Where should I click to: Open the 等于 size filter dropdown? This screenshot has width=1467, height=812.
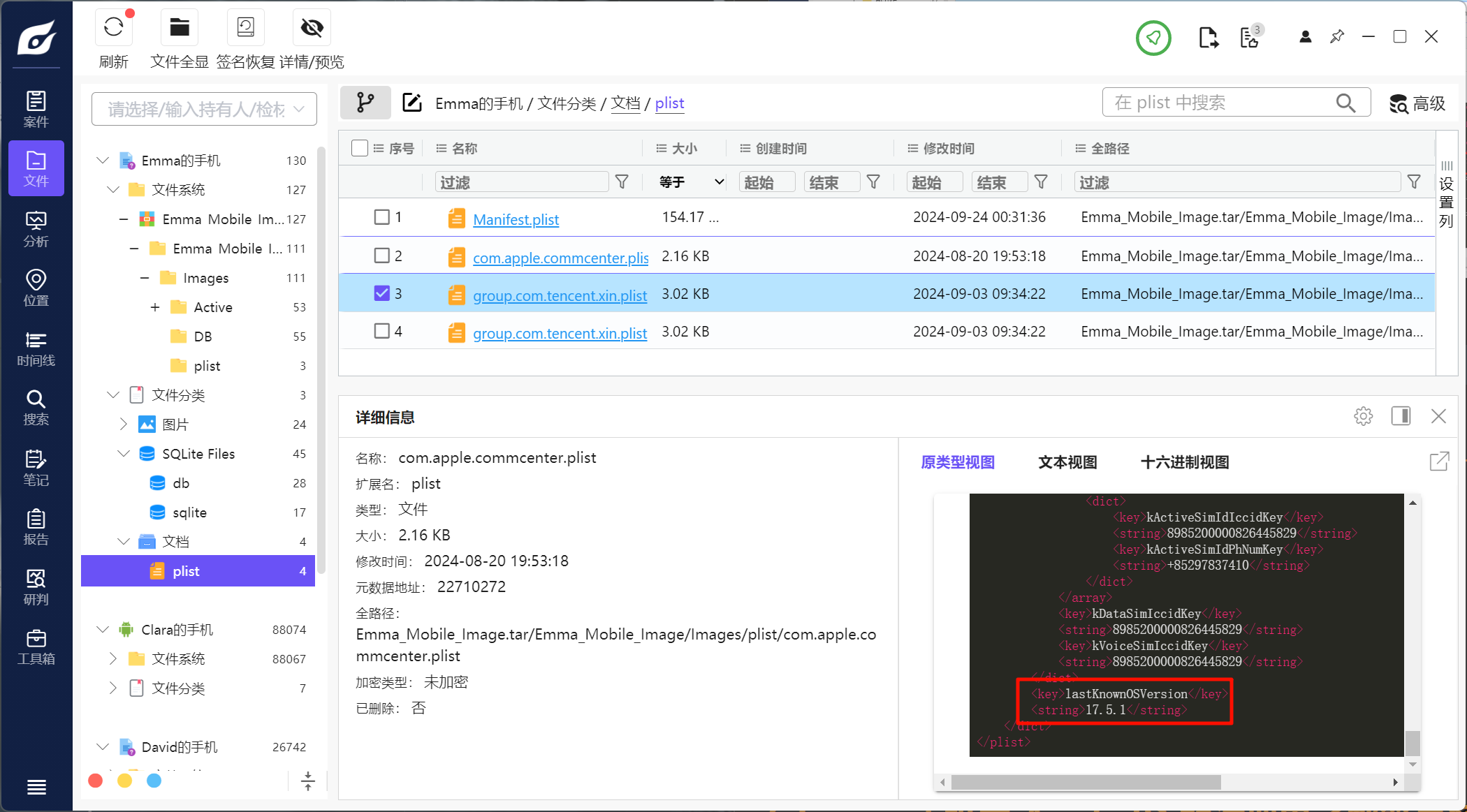coord(690,182)
